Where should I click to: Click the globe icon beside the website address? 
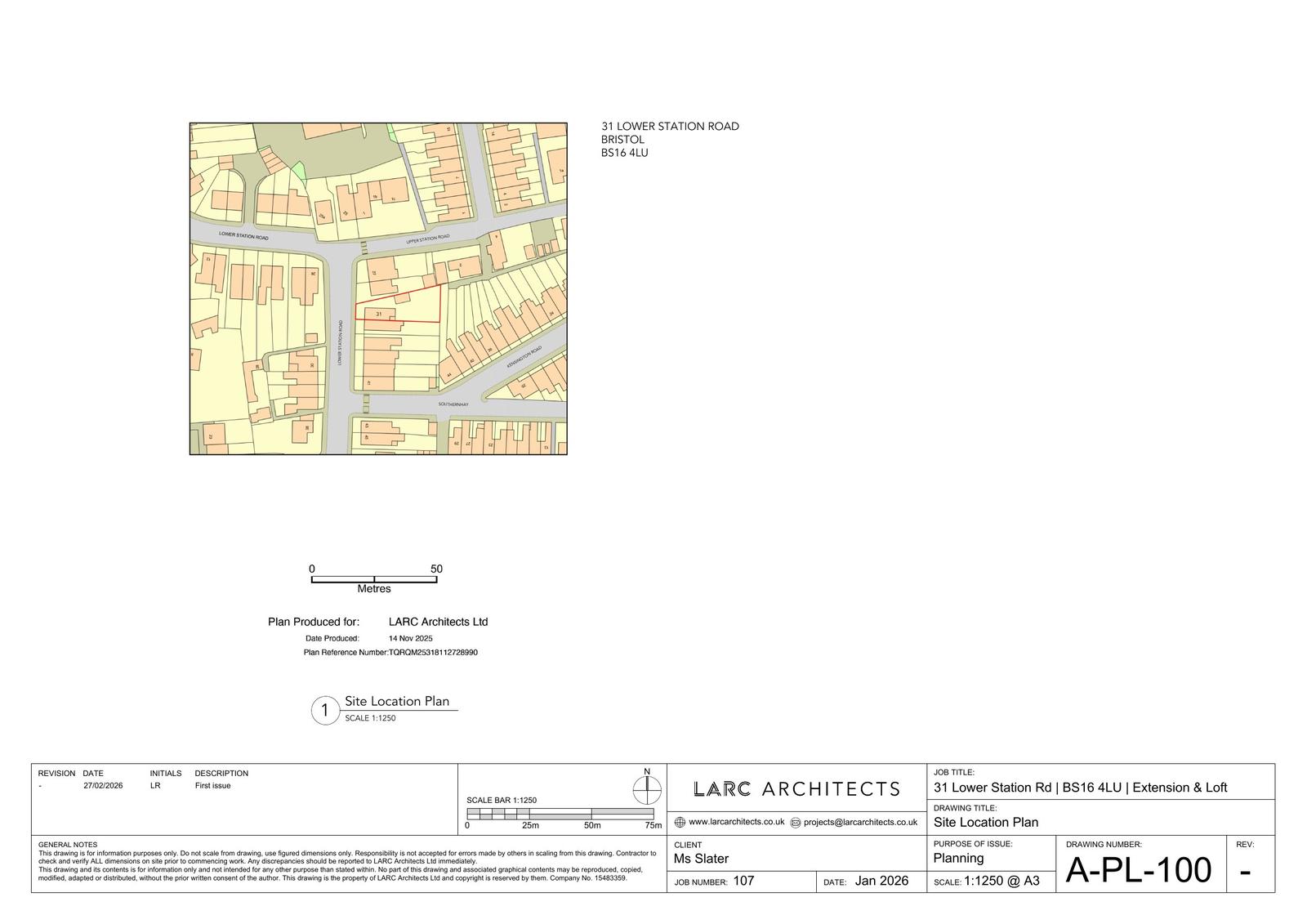tap(680, 823)
